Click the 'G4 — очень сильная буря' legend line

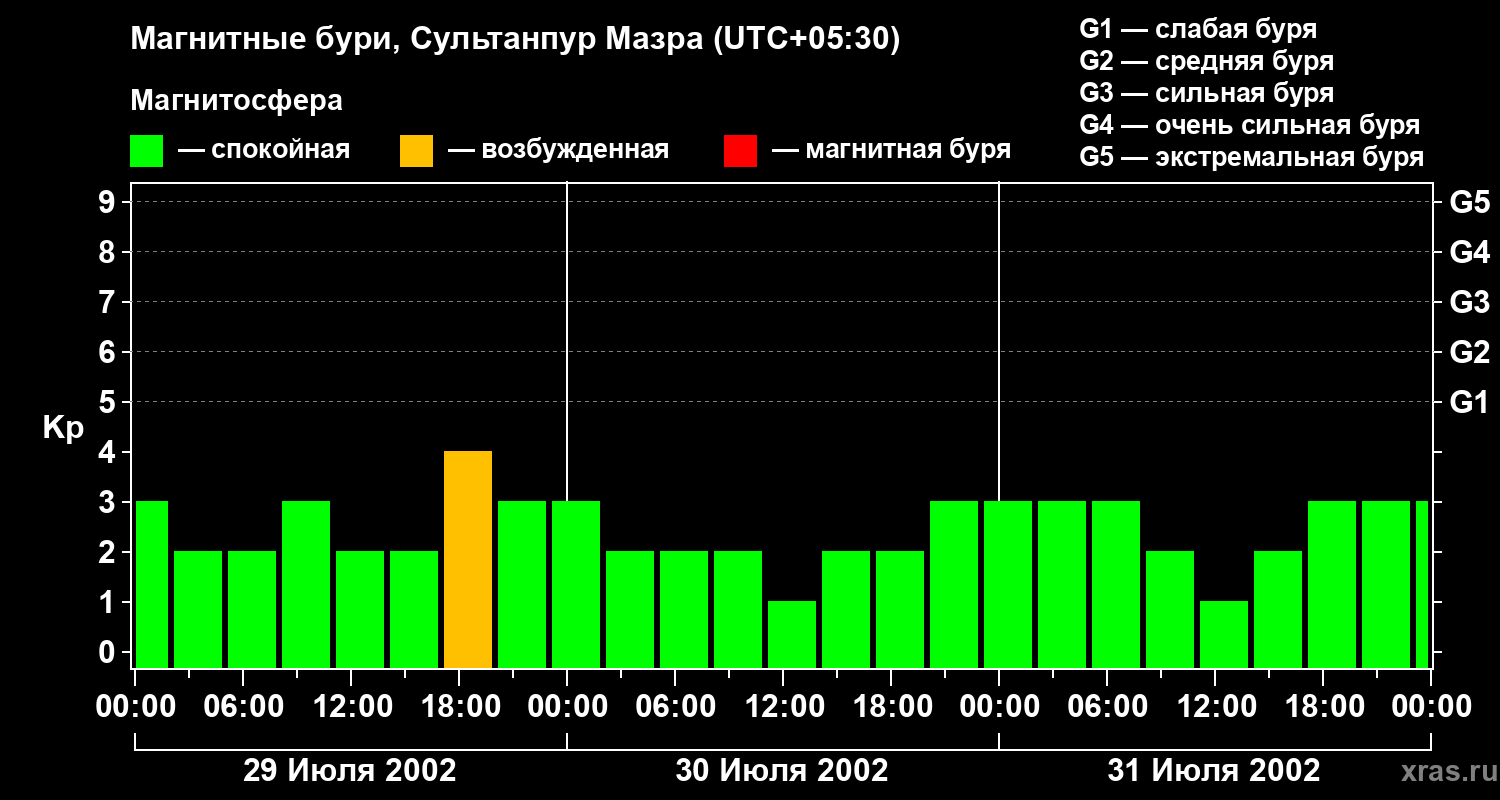(x=1250, y=125)
